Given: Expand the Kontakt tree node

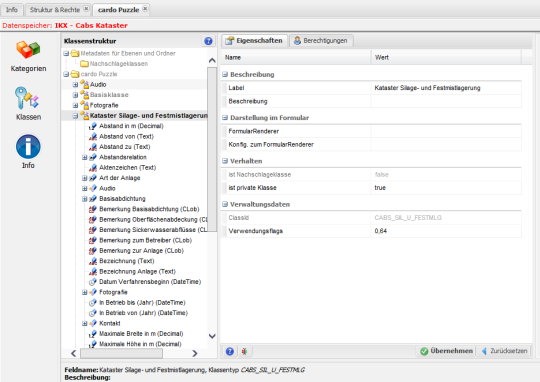Looking at the screenshot, I should pos(84,323).
